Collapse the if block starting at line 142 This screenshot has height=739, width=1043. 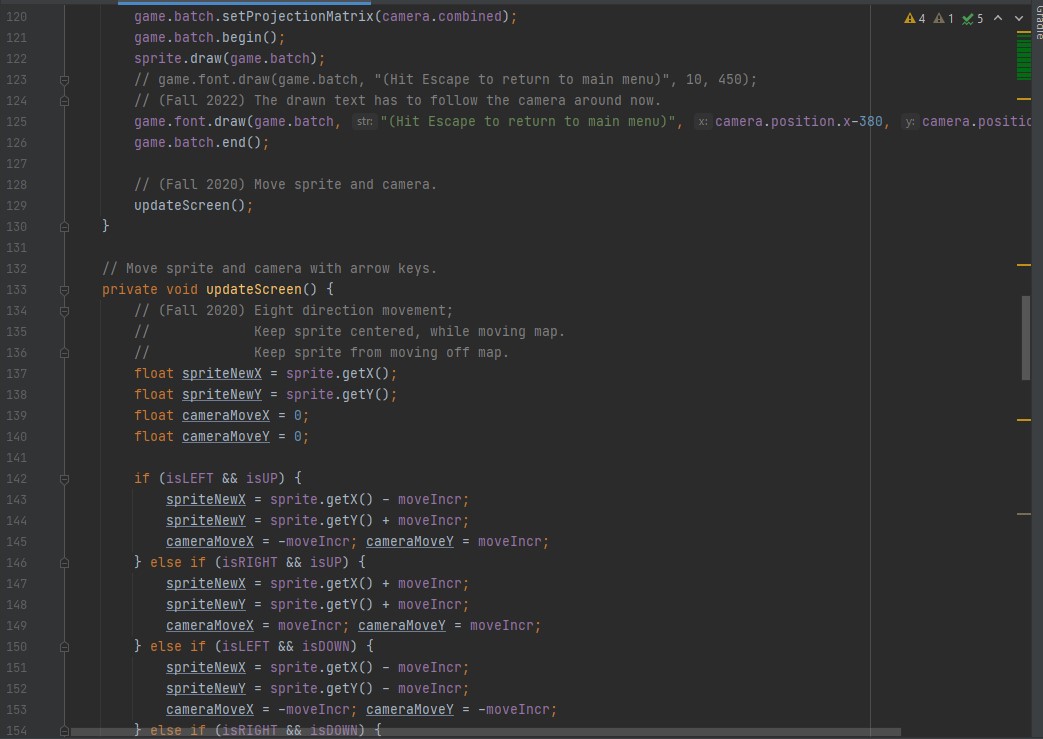(x=63, y=478)
